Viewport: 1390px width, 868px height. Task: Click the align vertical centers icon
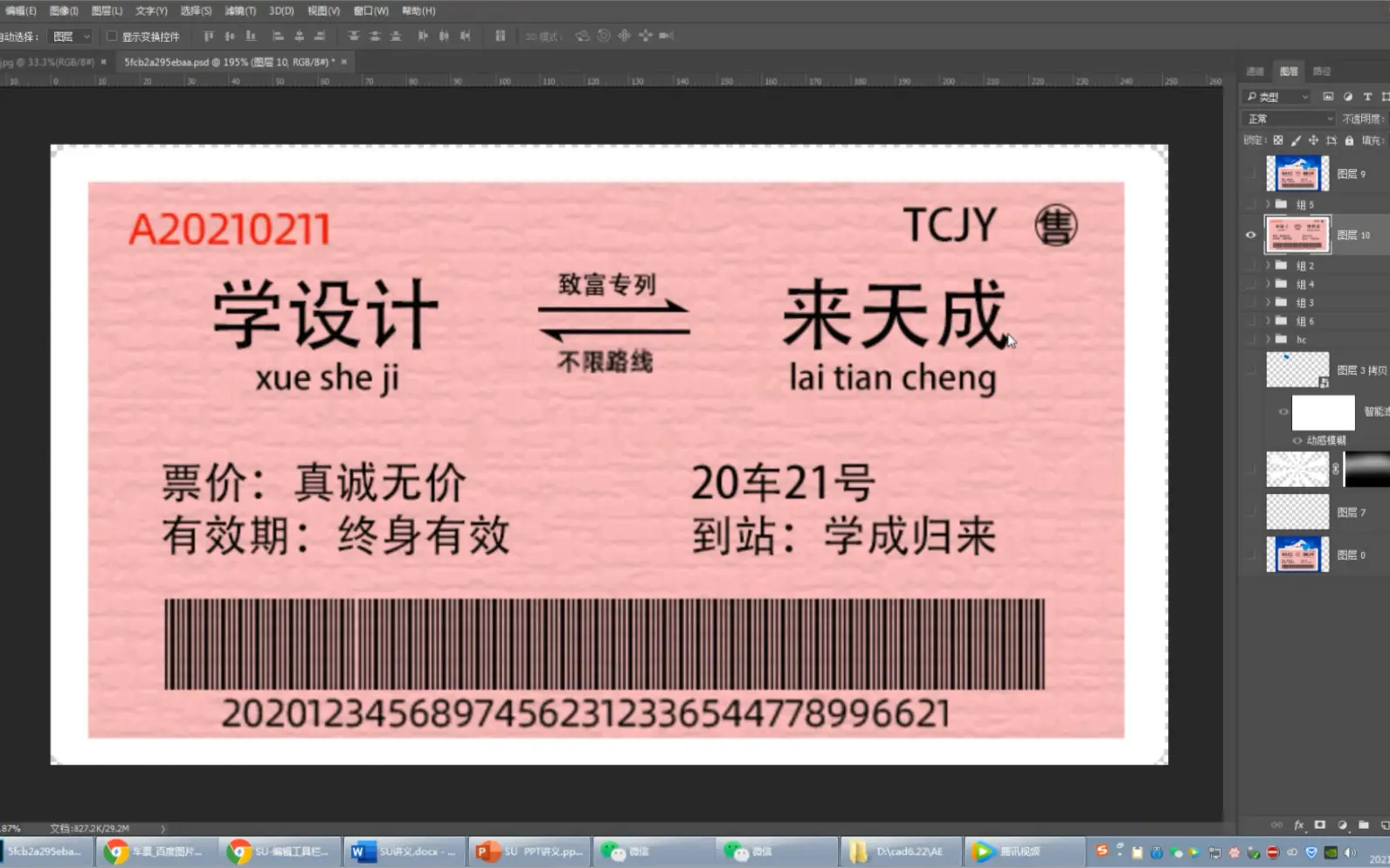coord(230,36)
